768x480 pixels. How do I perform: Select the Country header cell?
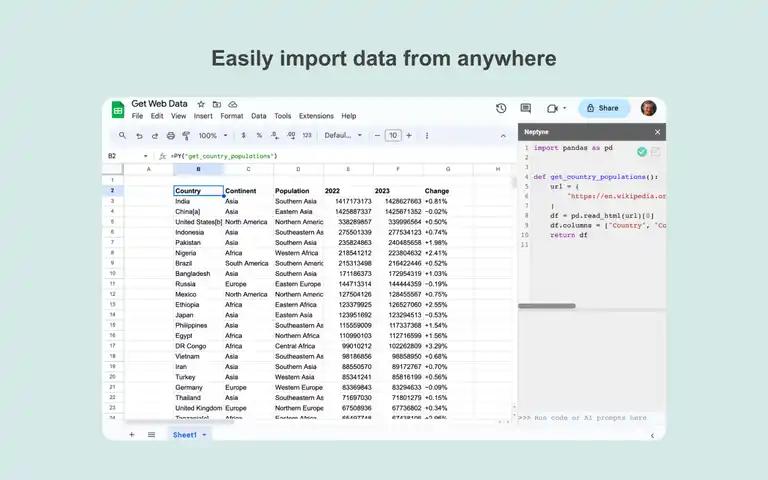198,191
